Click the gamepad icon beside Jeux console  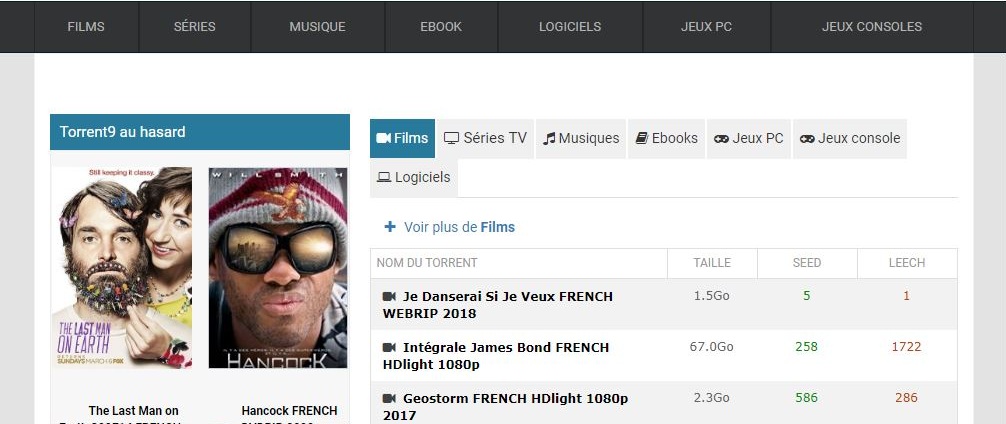807,139
